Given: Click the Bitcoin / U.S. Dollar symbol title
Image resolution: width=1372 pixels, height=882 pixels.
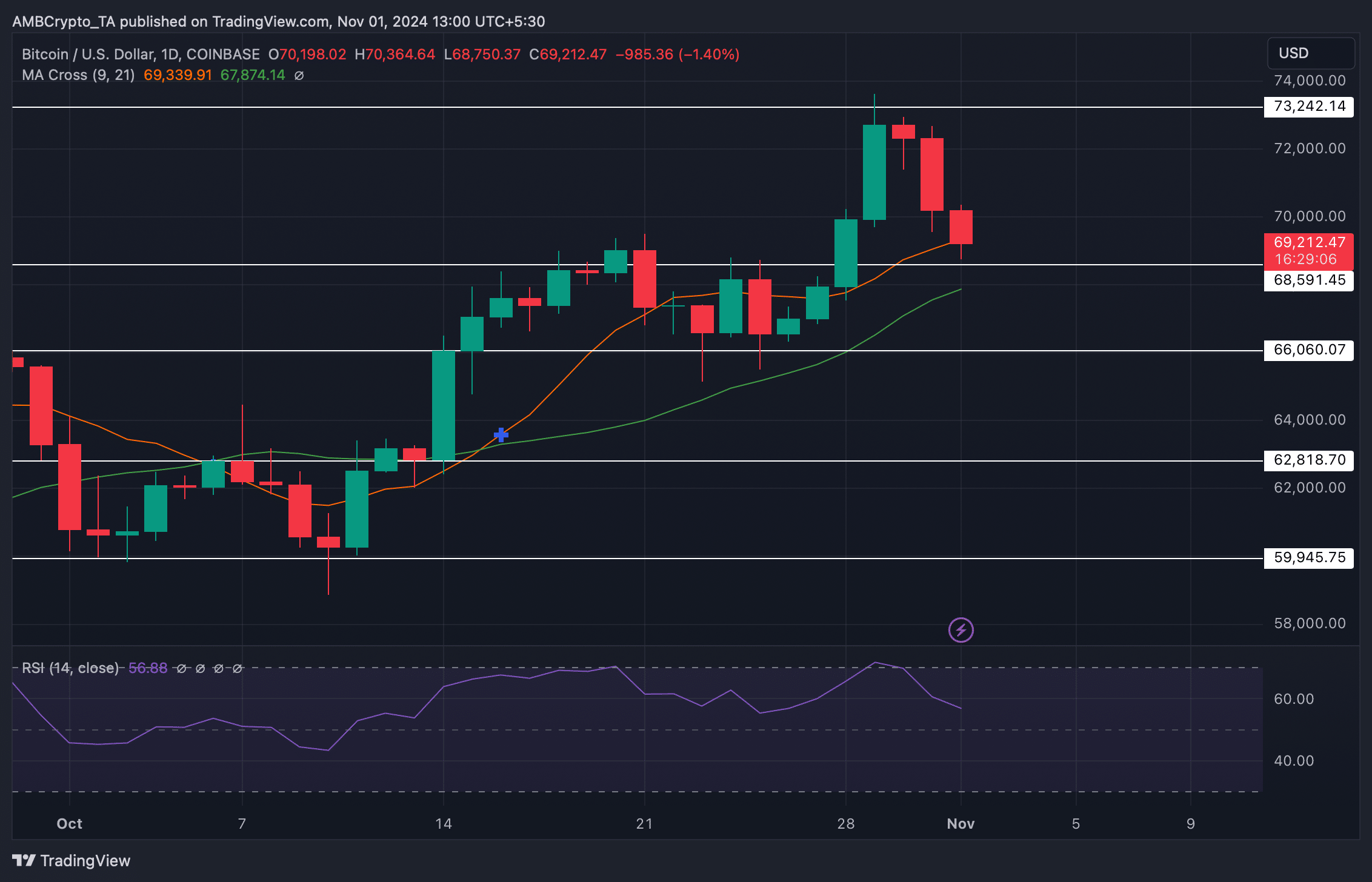Looking at the screenshot, I should point(141,55).
